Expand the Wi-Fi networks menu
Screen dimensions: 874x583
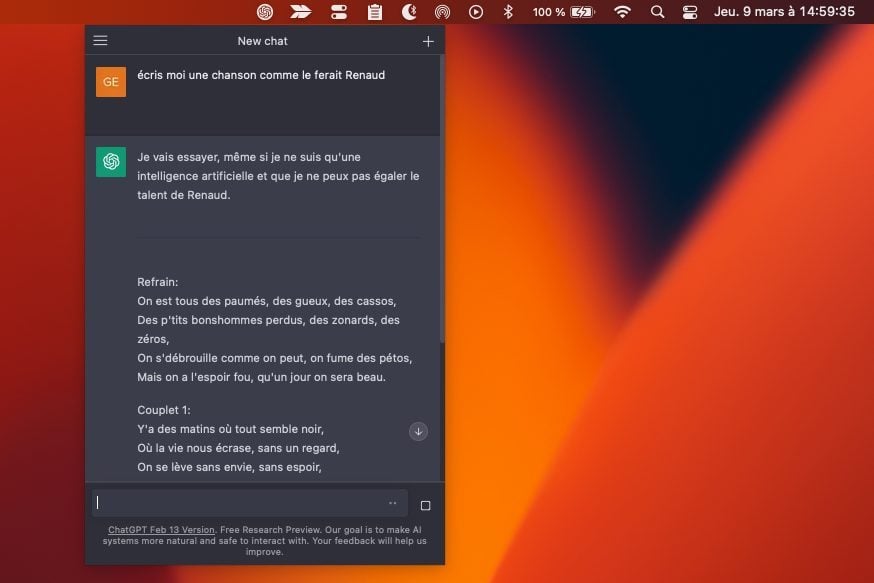coord(622,12)
